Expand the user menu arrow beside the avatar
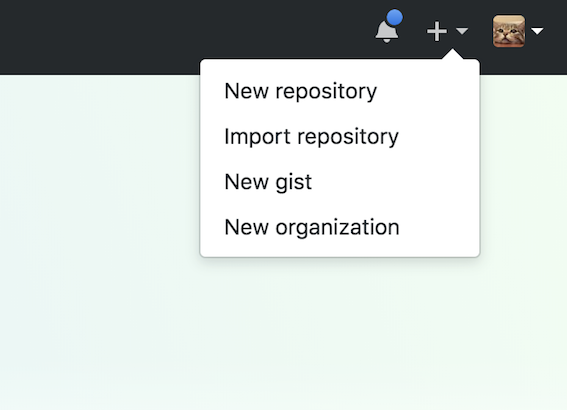Image resolution: width=567 pixels, height=410 pixels. 537,31
